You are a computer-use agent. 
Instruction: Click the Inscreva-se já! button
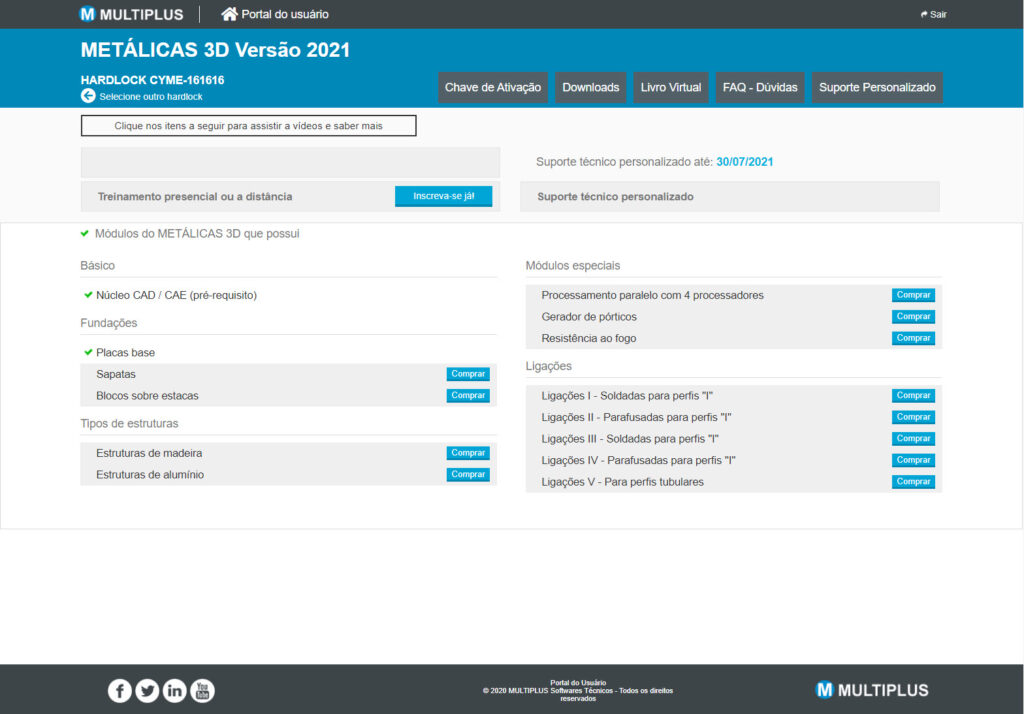[443, 196]
